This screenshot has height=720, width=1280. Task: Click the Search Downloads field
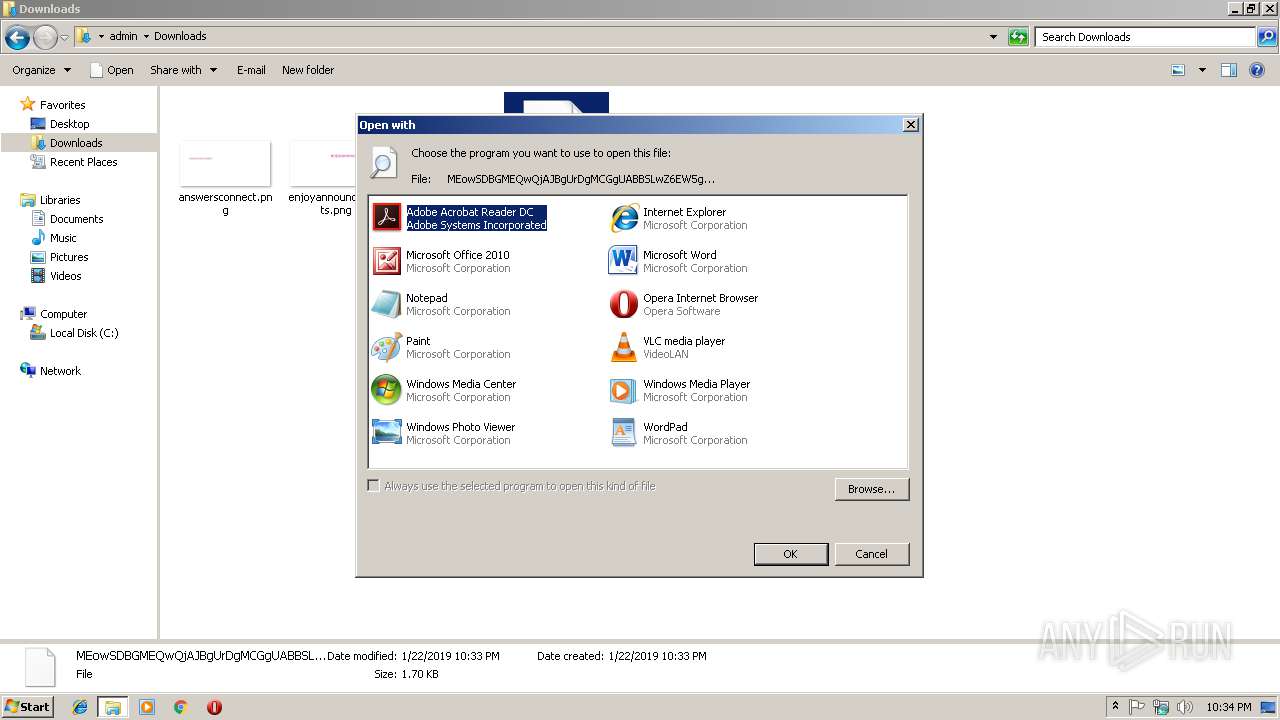[1145, 37]
